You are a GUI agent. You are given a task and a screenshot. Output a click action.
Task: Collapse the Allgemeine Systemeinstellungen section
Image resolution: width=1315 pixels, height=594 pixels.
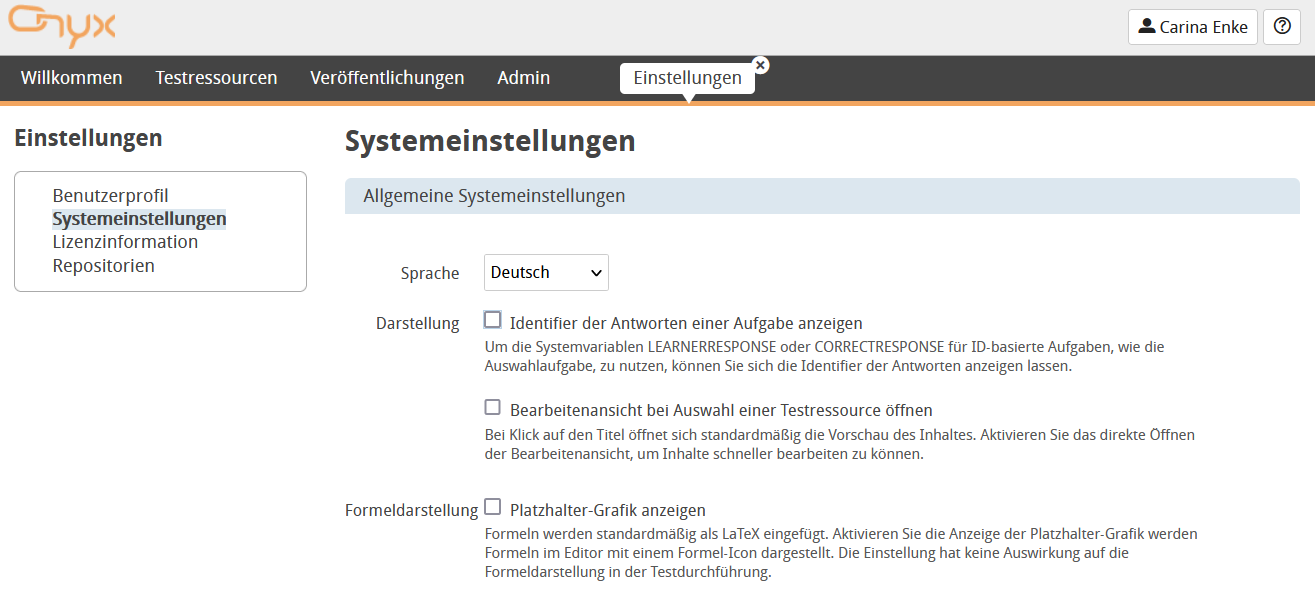[x=493, y=196]
